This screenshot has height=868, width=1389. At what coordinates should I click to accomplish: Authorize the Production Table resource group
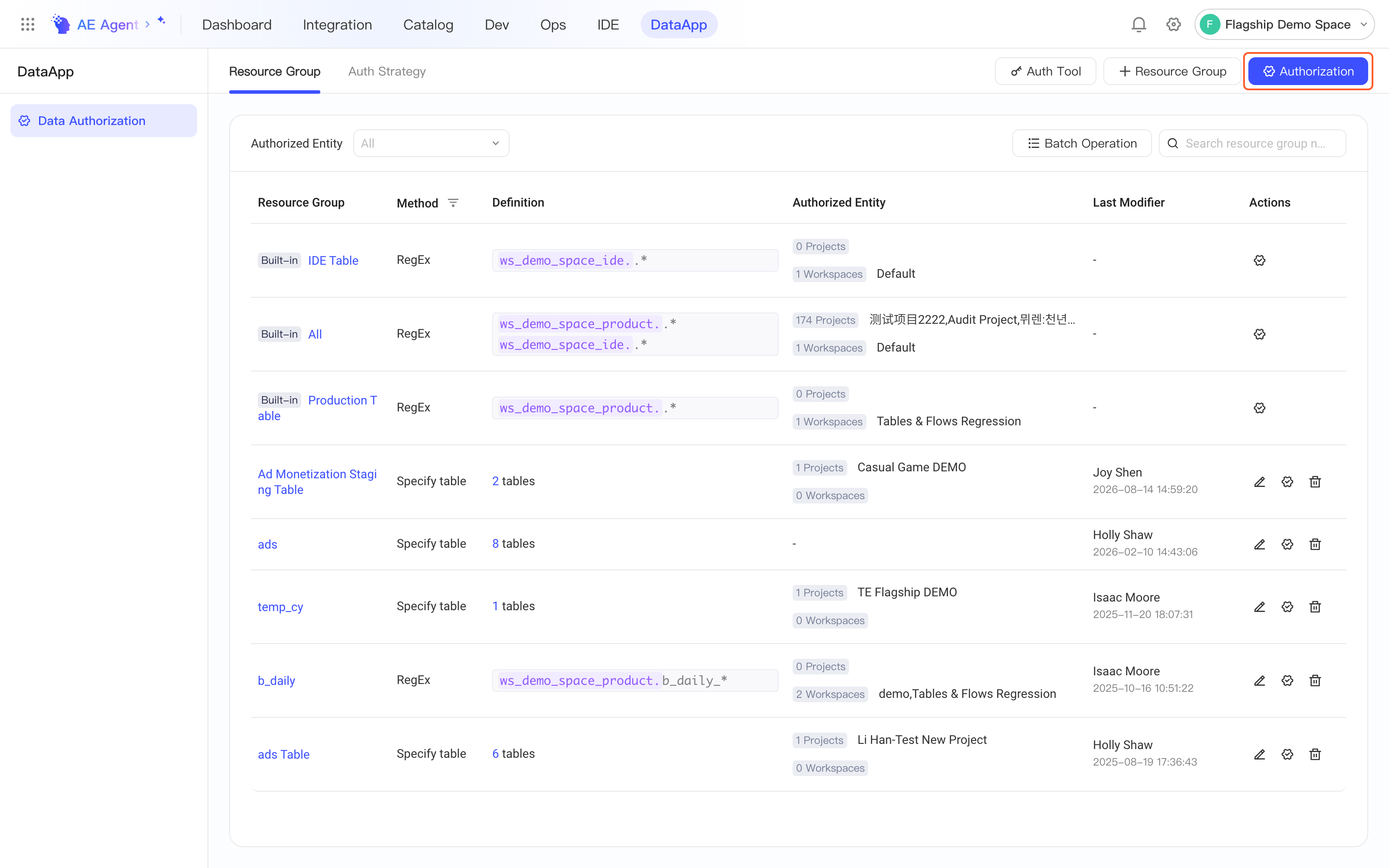[x=1259, y=408]
